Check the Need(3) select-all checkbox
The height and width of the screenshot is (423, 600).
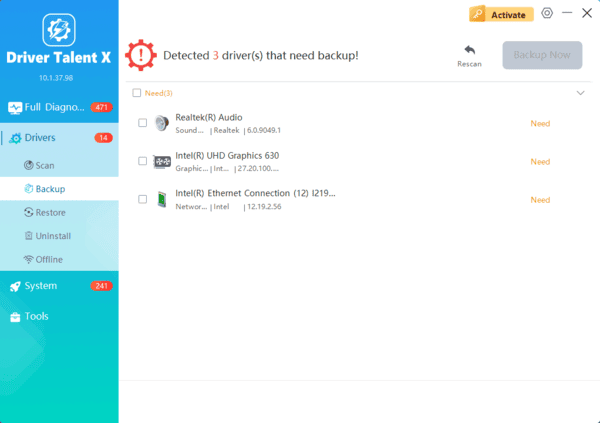[x=137, y=93]
